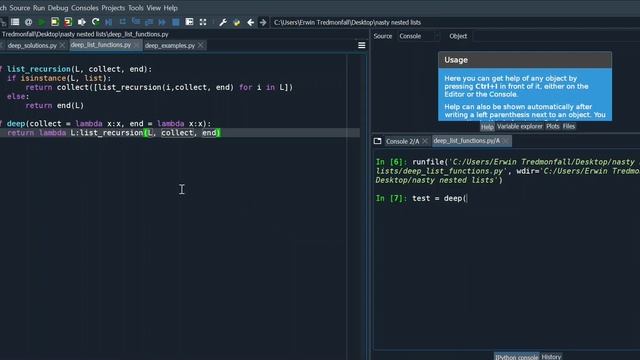Maximize current pane icon
This screenshot has height=360, width=640.
tap(189, 22)
